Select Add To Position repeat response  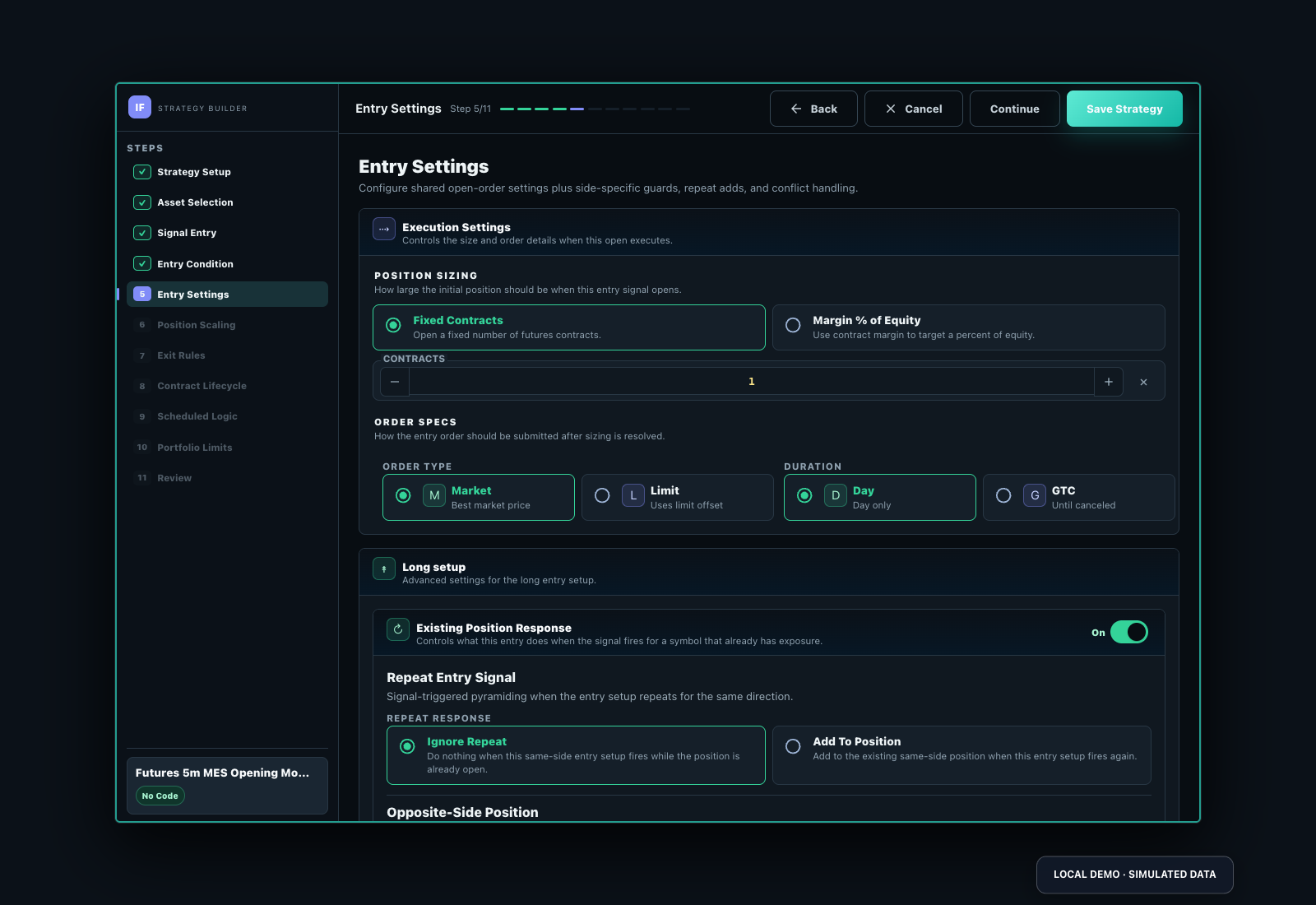tap(962, 755)
